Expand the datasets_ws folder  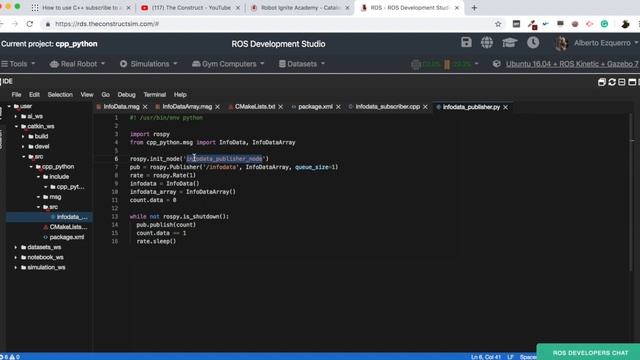coord(16,247)
